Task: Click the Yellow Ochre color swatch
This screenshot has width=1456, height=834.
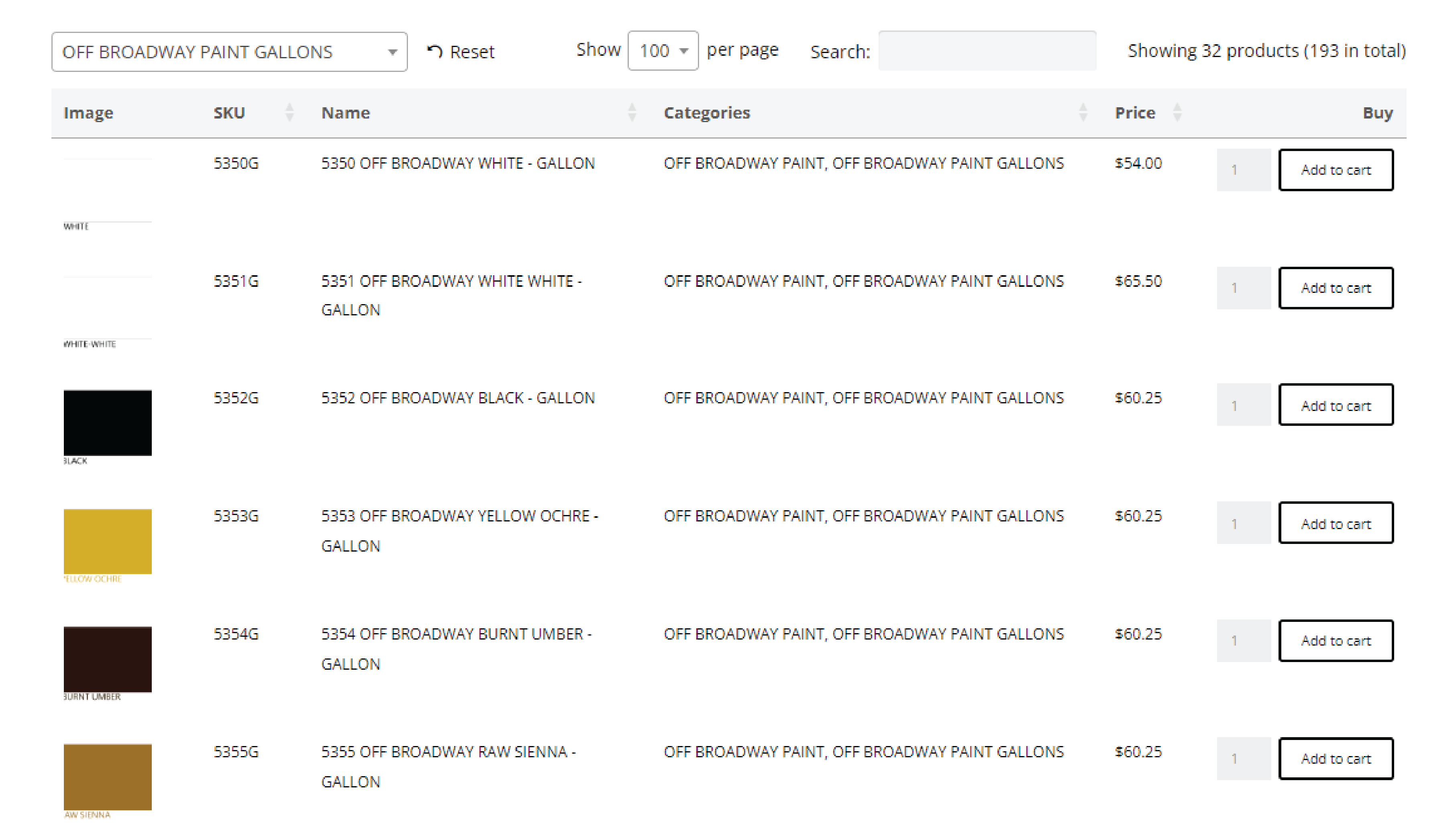Action: (108, 541)
